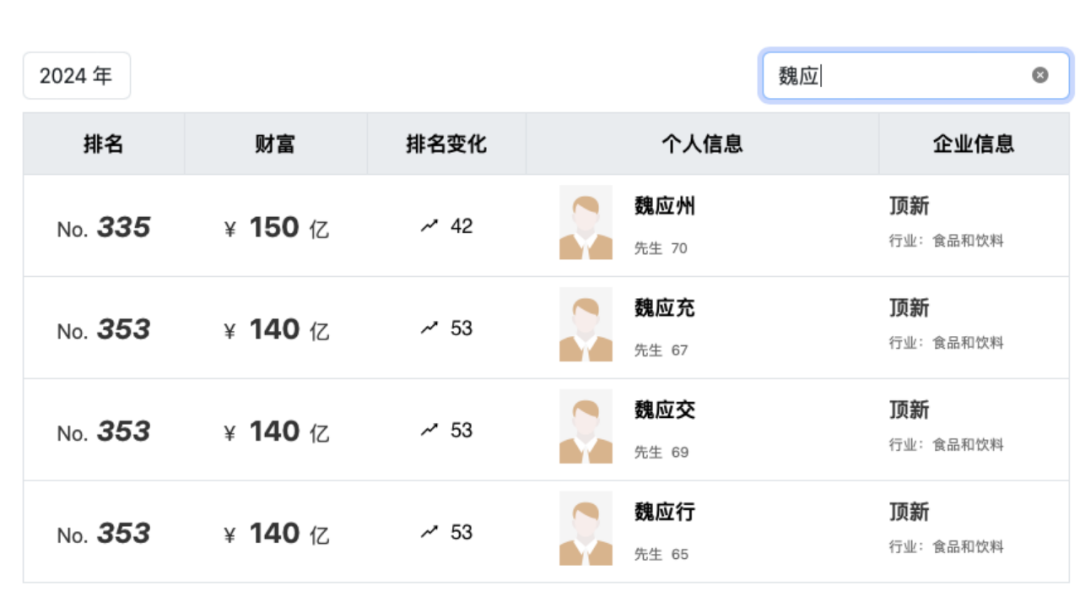Click the 个人信息 column header
Screen dimensions: 1080x597
pos(702,144)
